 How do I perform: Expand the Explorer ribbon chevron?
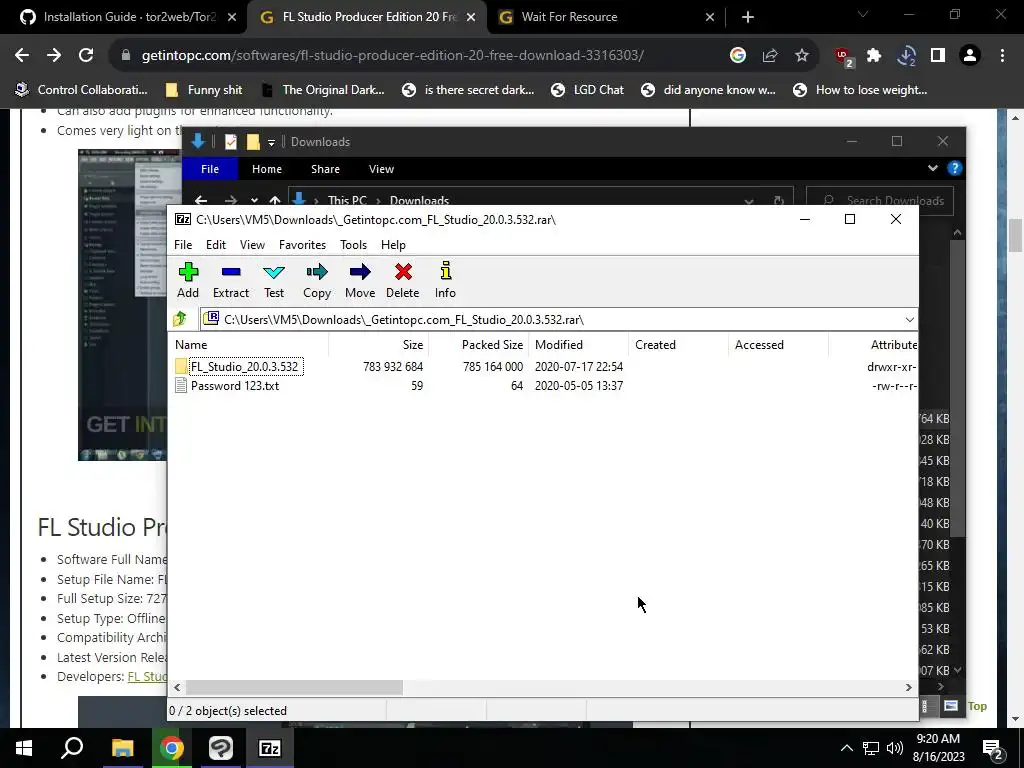coord(933,168)
